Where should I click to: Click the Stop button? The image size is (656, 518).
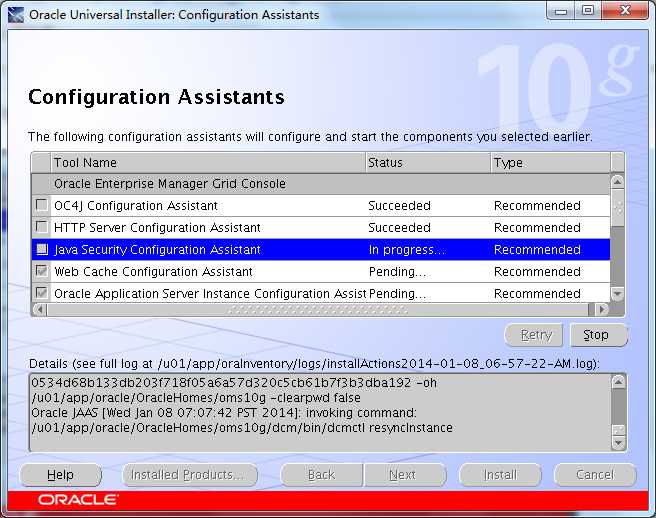(x=599, y=335)
